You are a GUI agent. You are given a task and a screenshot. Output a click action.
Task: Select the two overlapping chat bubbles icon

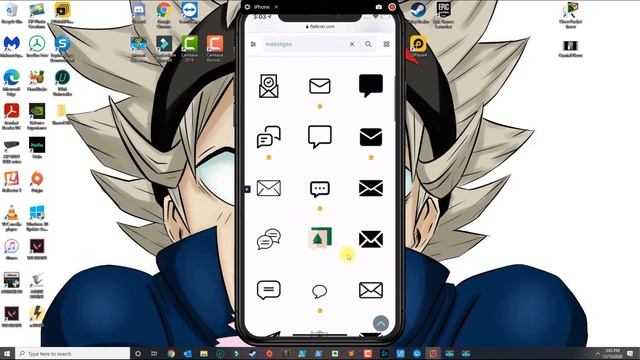tap(269, 137)
